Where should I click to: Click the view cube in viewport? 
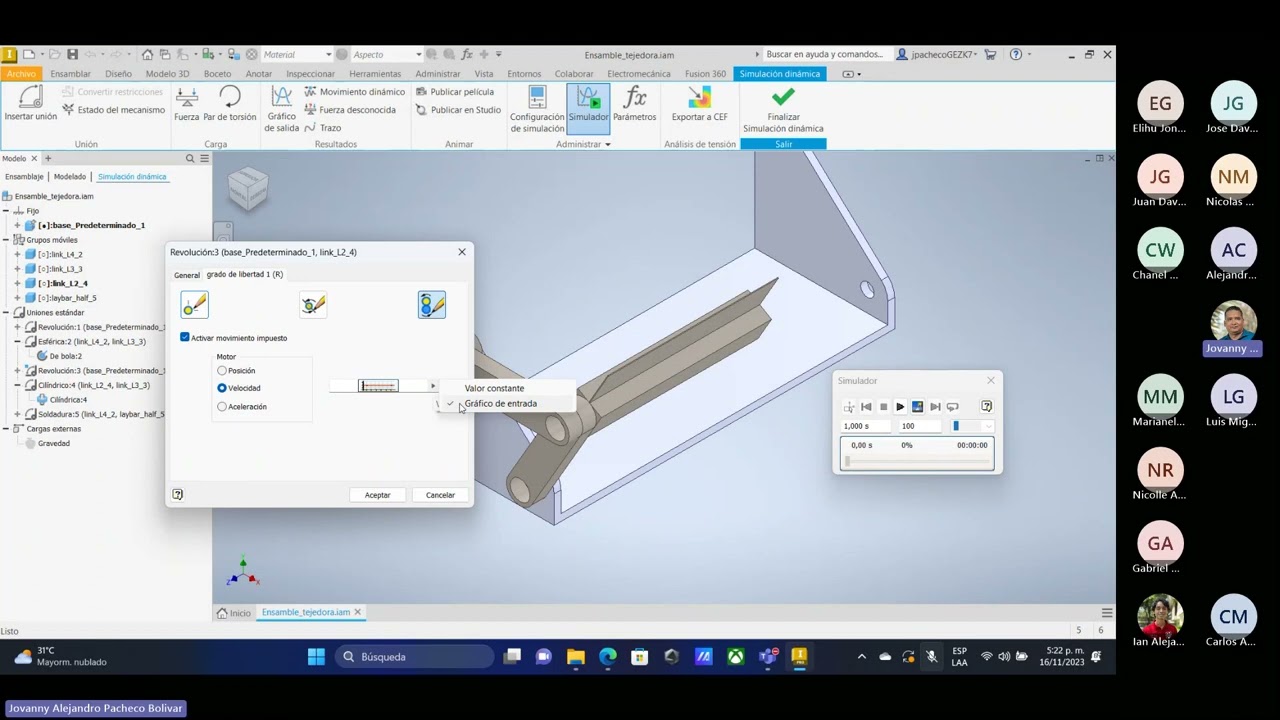pyautogui.click(x=248, y=187)
